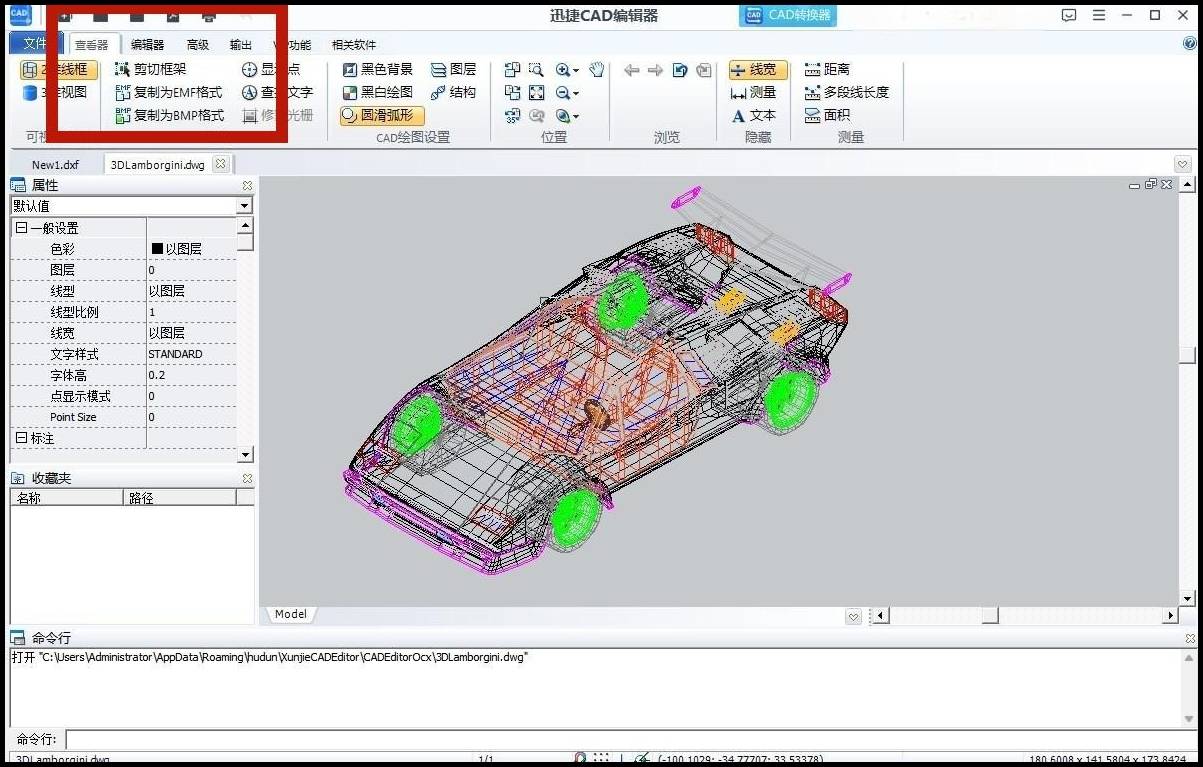Open the 文件 file menu button
Viewport: 1203px width, 767px height.
click(x=35, y=44)
